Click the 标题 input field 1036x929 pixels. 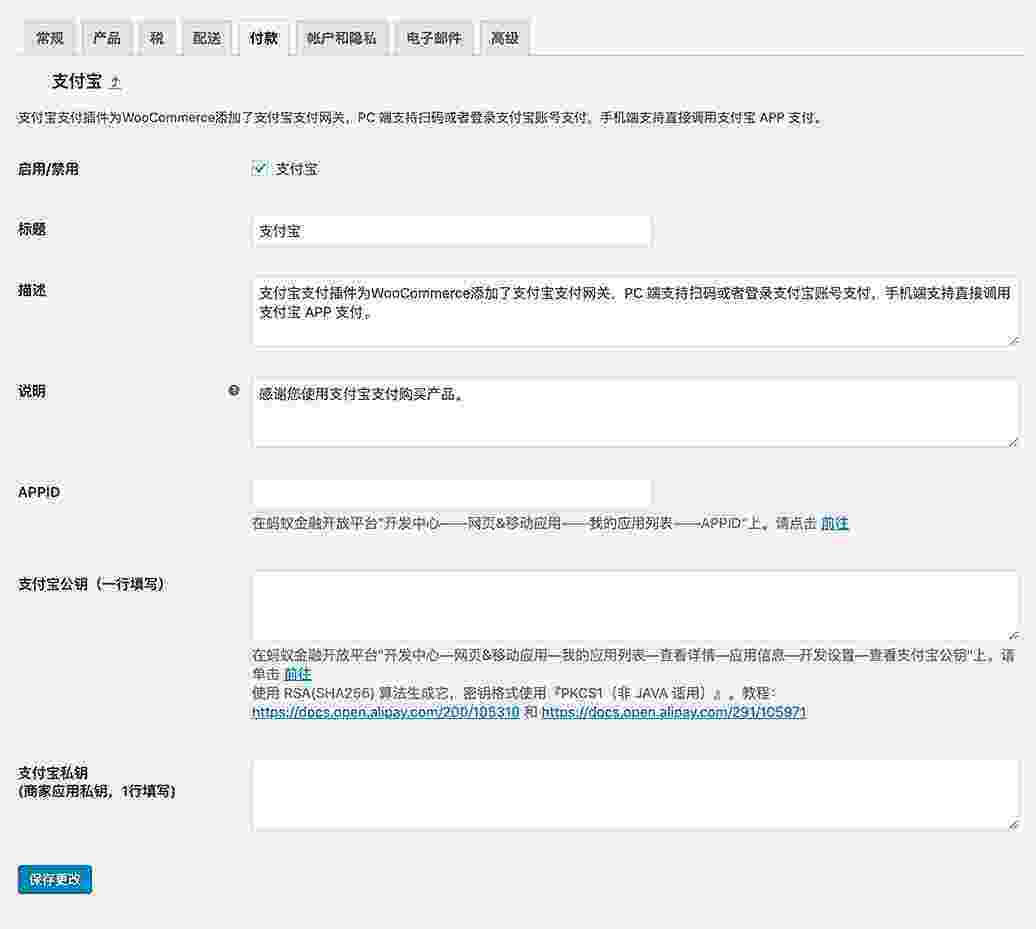click(x=452, y=231)
